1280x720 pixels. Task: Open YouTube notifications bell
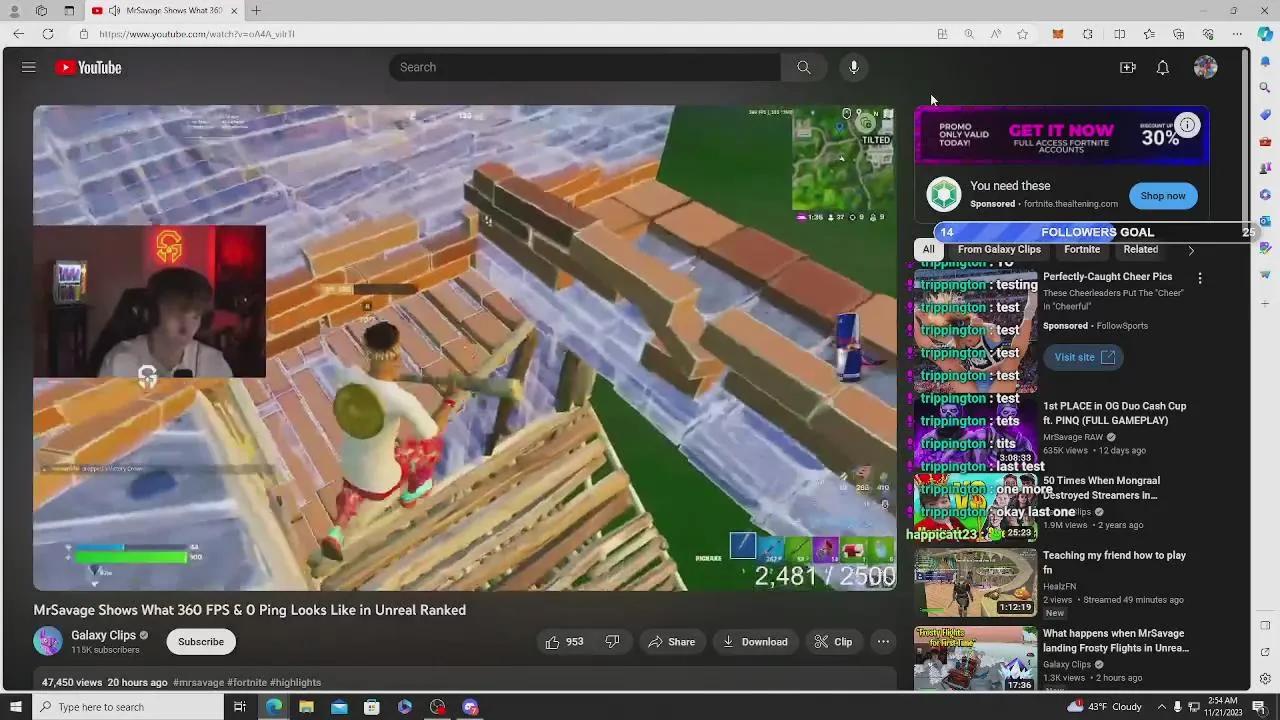click(1163, 67)
